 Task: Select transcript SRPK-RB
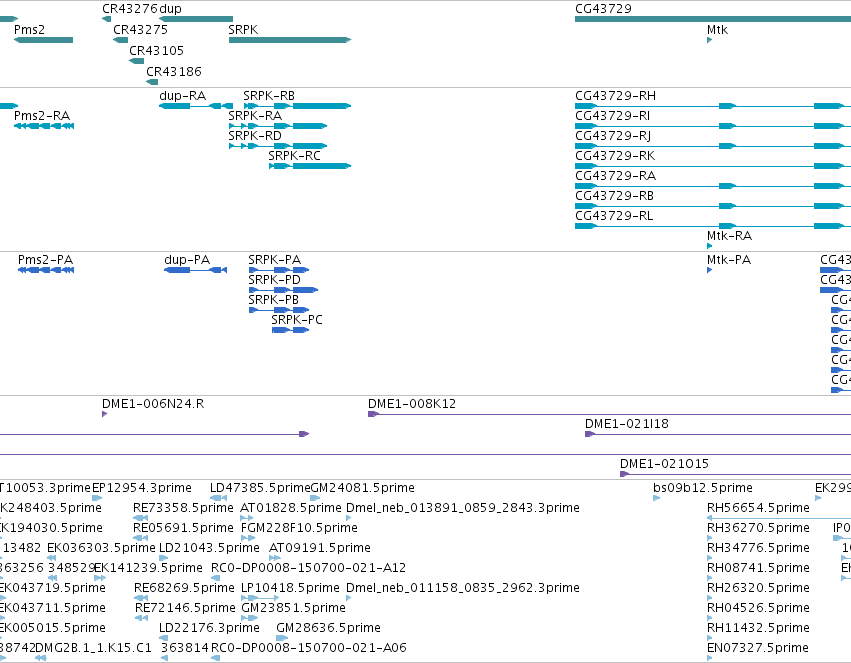coord(297,106)
